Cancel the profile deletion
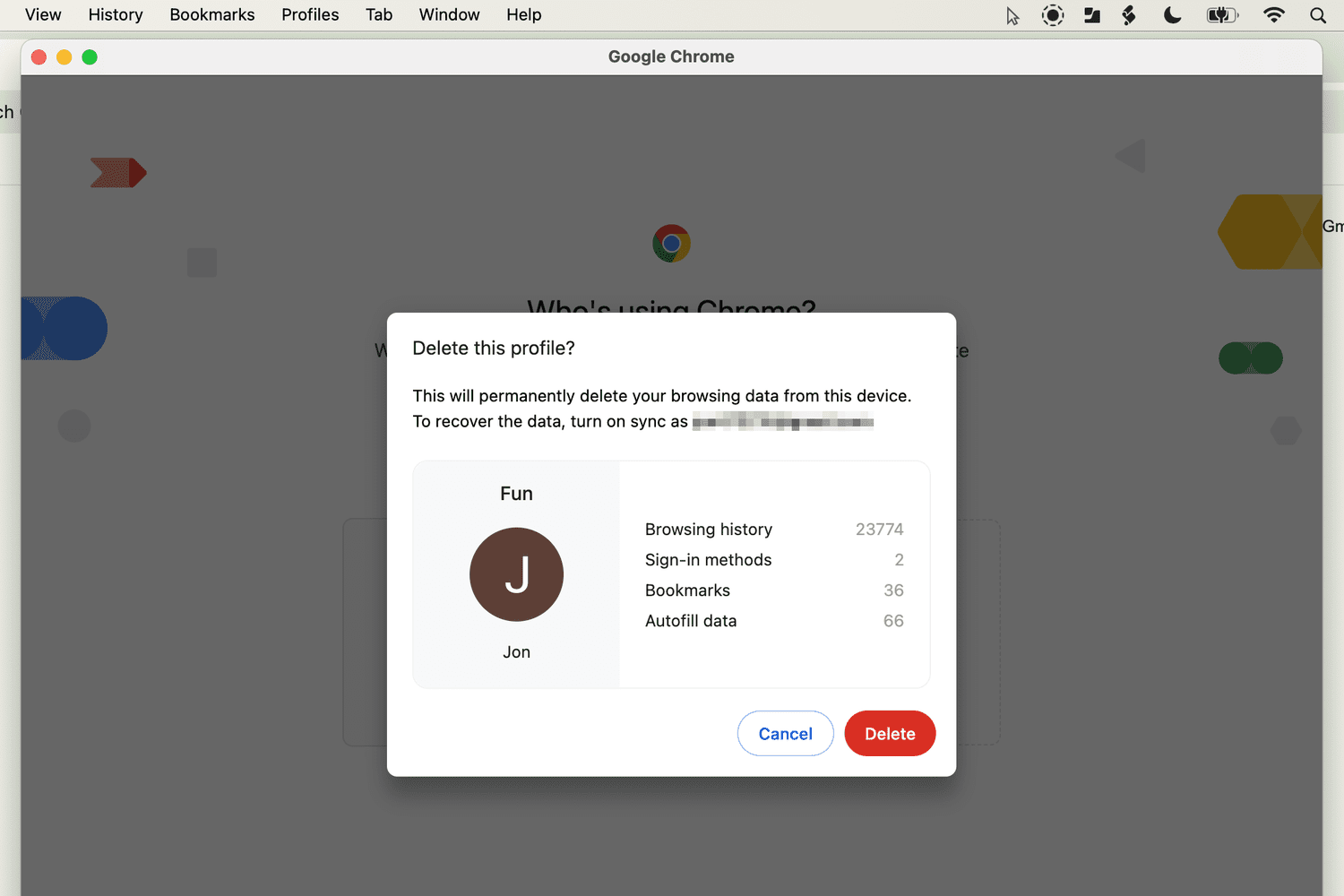The width and height of the screenshot is (1344, 896). pos(785,733)
